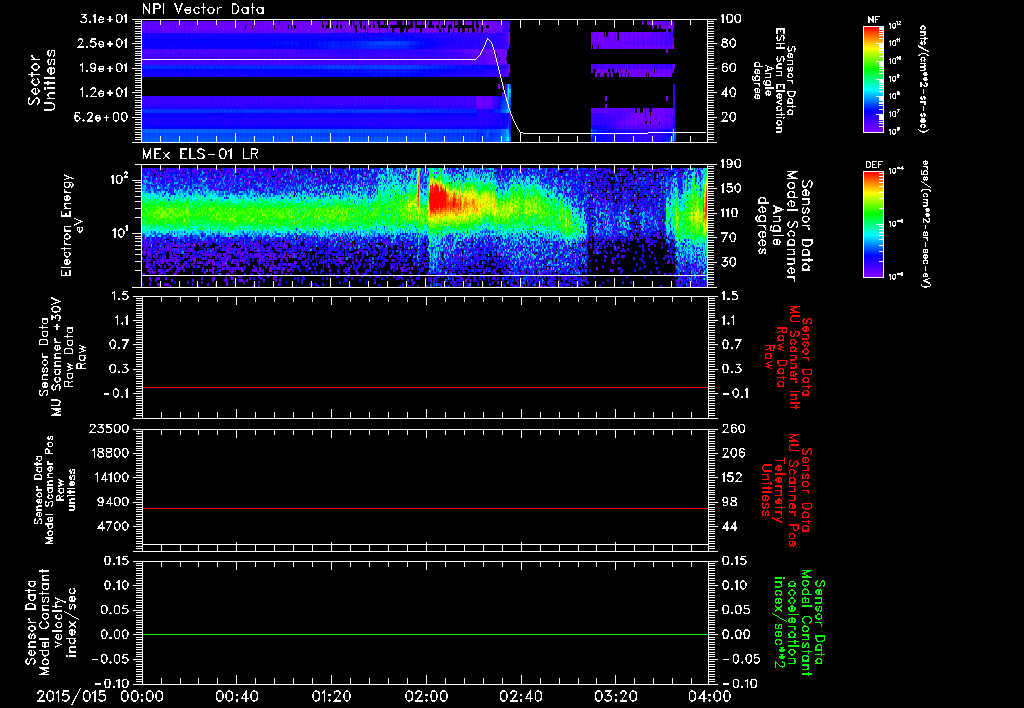Click the red "MU Scanner Inh Raw Data" label
The image size is (1024, 708).
click(790, 357)
